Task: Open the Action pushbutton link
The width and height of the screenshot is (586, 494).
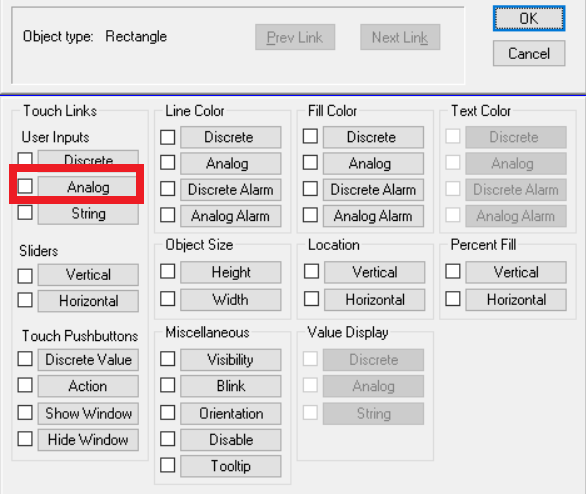Action: (88, 386)
